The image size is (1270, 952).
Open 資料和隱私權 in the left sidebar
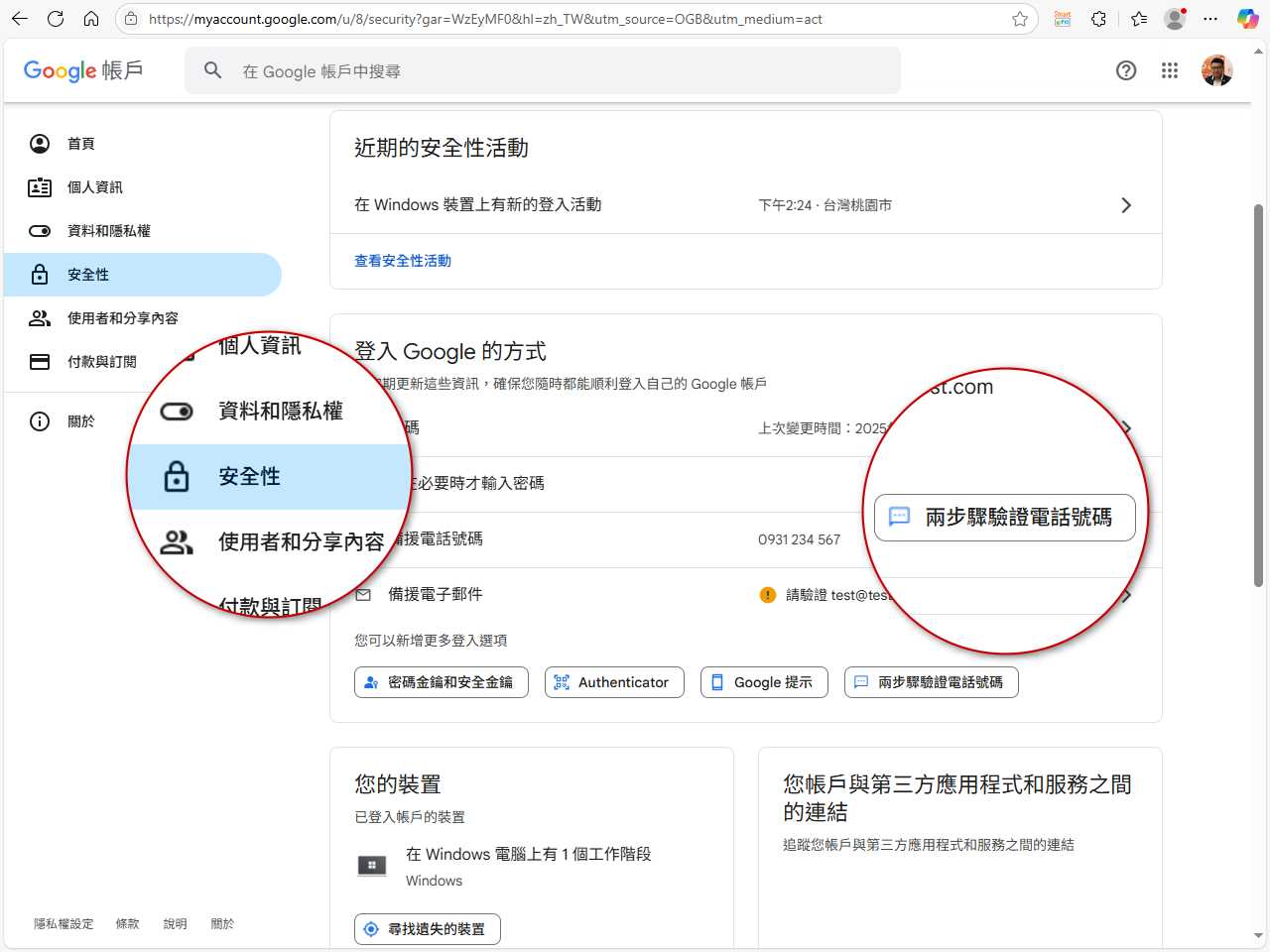coord(143,231)
